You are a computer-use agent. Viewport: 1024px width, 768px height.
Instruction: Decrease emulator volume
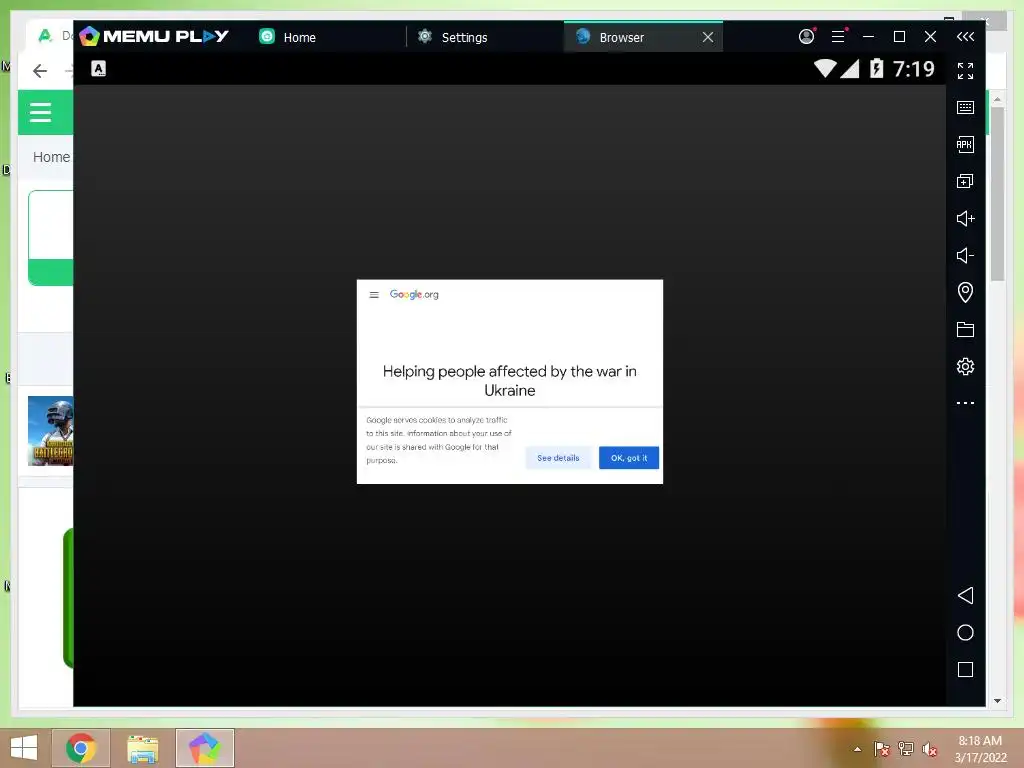click(x=965, y=255)
